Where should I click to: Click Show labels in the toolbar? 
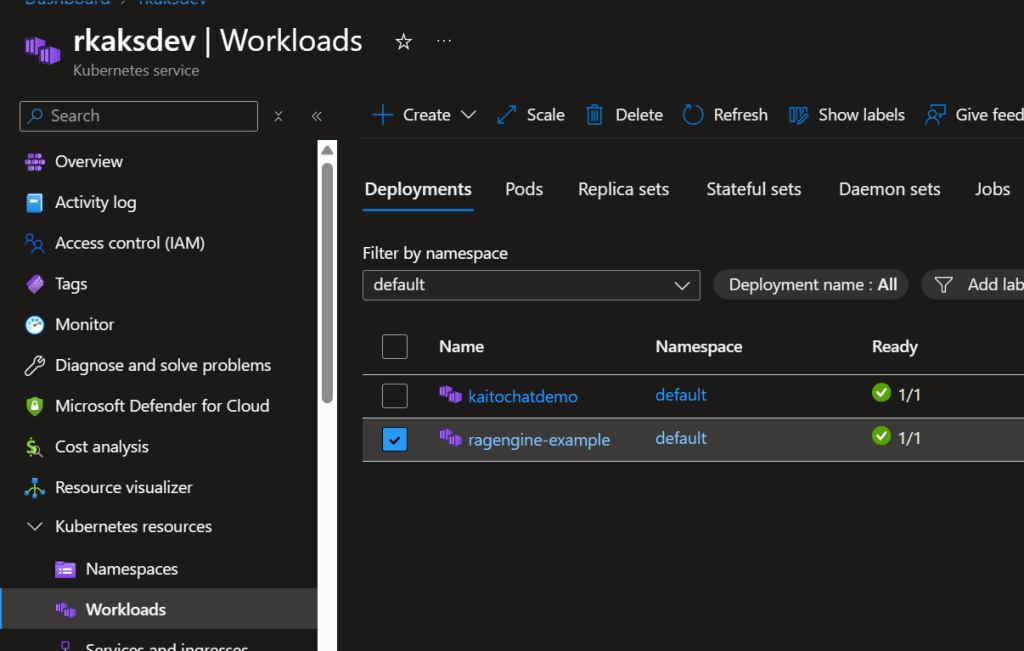coord(847,115)
